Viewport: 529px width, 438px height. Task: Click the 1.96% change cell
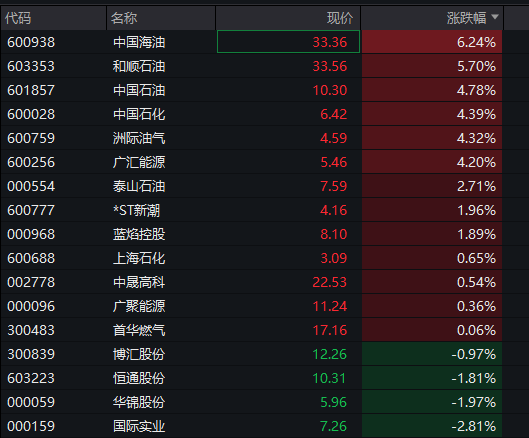[x=432, y=210]
